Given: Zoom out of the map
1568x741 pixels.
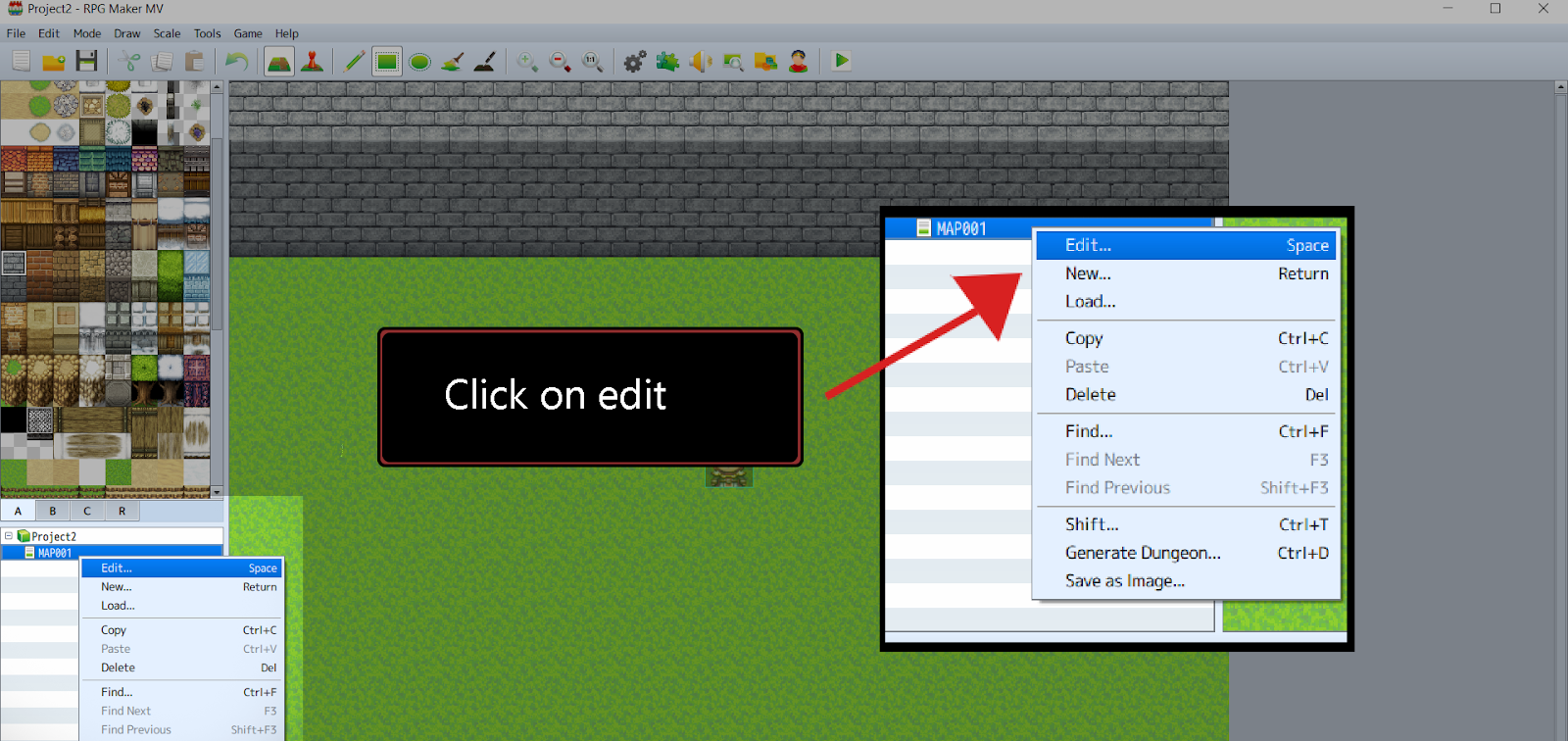Looking at the screenshot, I should pyautogui.click(x=560, y=61).
